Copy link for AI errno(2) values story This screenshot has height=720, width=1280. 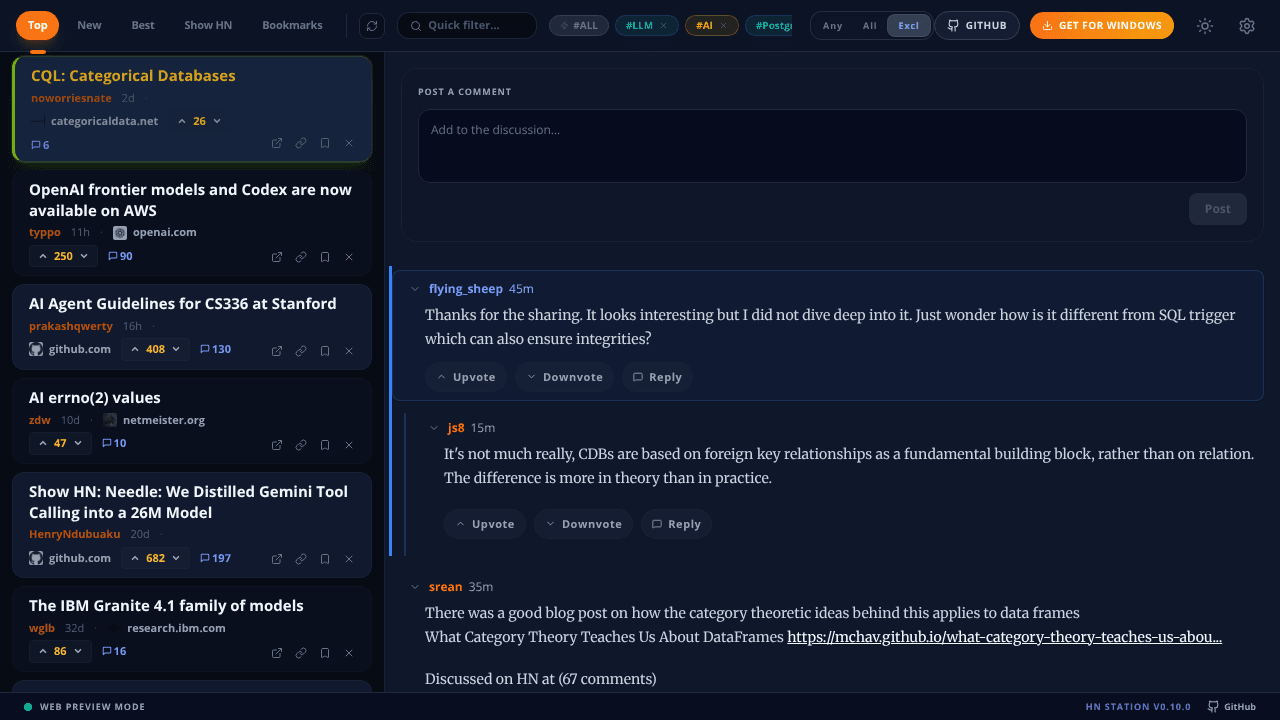click(x=301, y=445)
